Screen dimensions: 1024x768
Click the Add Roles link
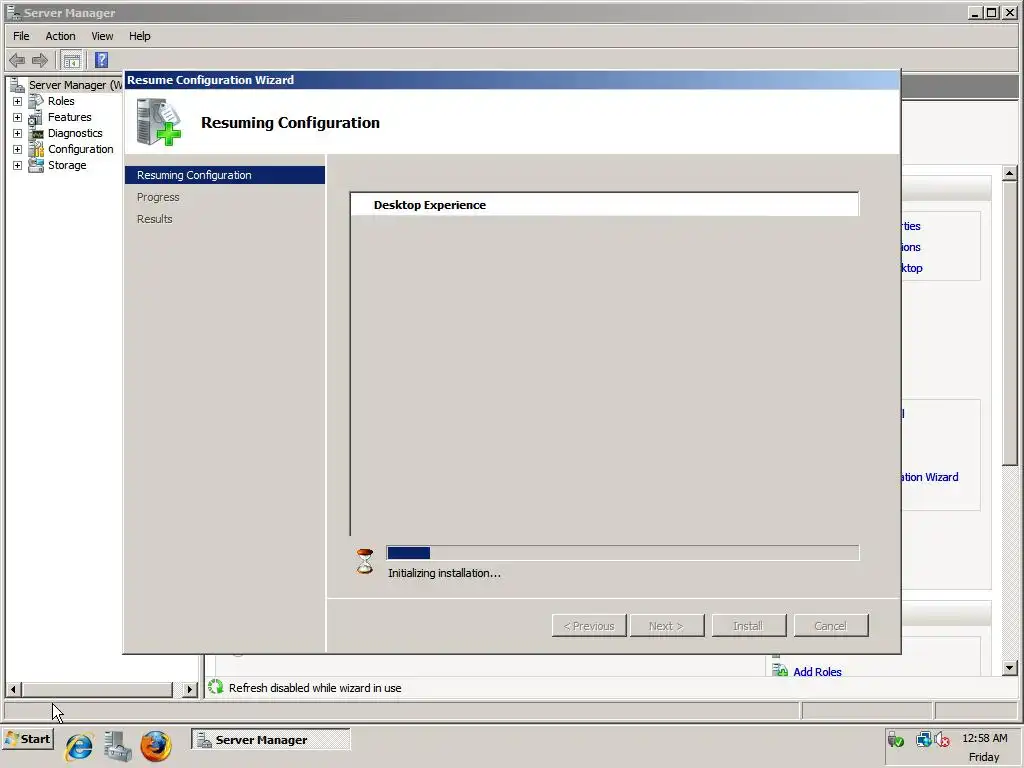pyautogui.click(x=817, y=671)
